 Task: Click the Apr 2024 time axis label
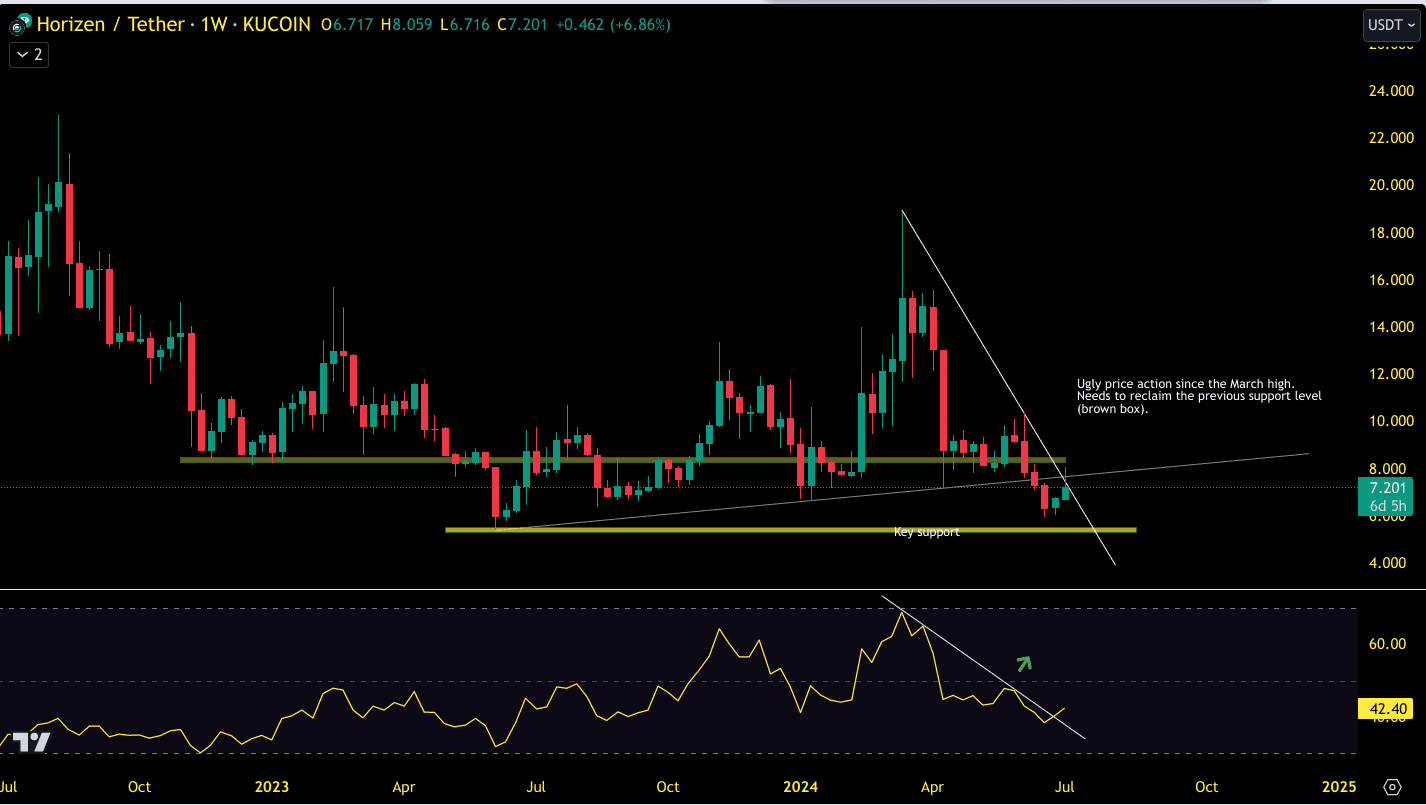tap(933, 786)
